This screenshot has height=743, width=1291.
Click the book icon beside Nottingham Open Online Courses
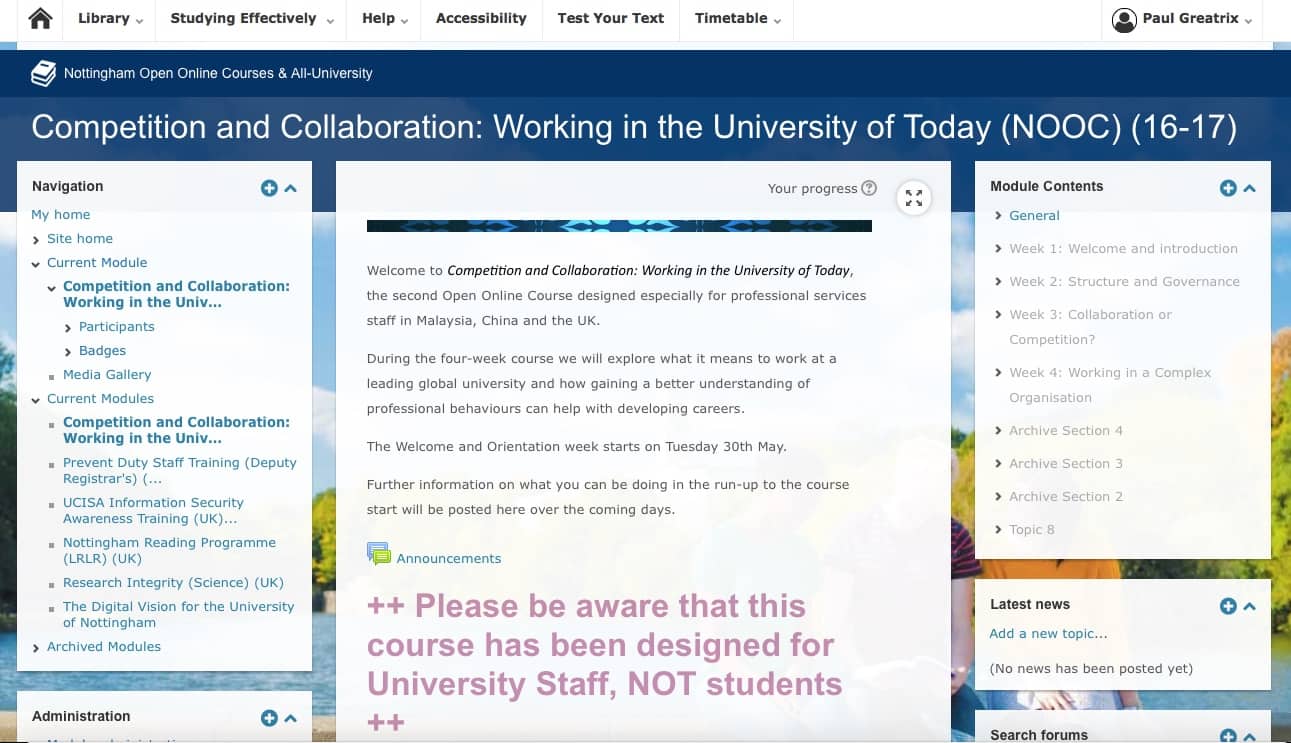pos(43,73)
